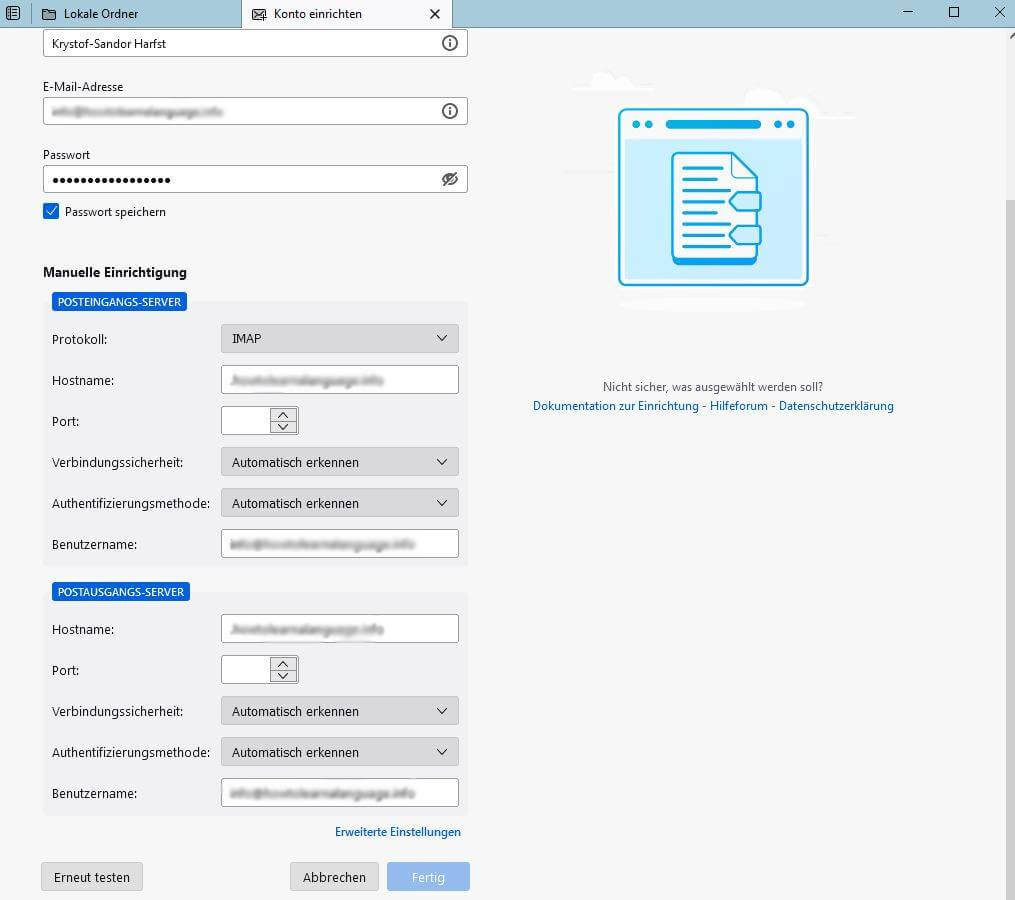
Task: Toggle the password visibility eye icon
Action: click(449, 178)
